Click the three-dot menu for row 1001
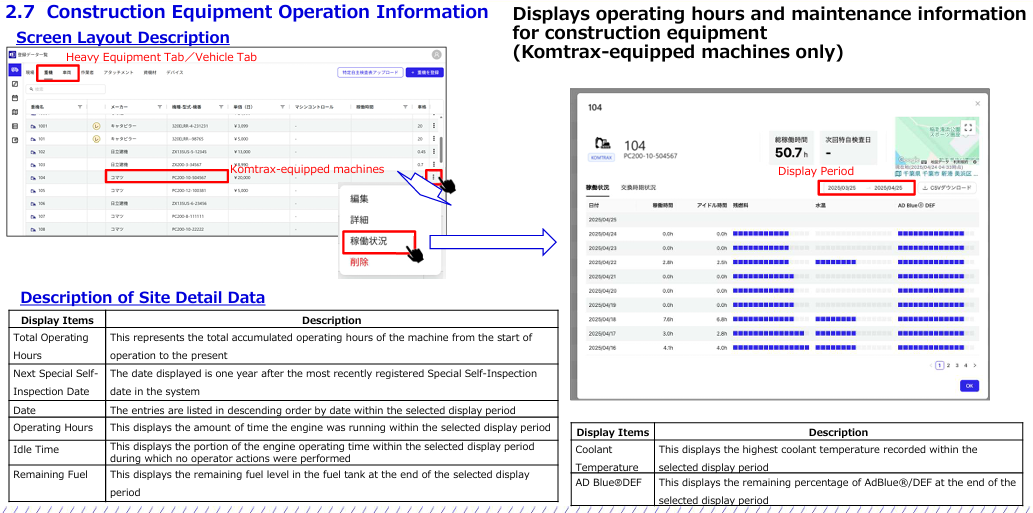 pos(433,126)
